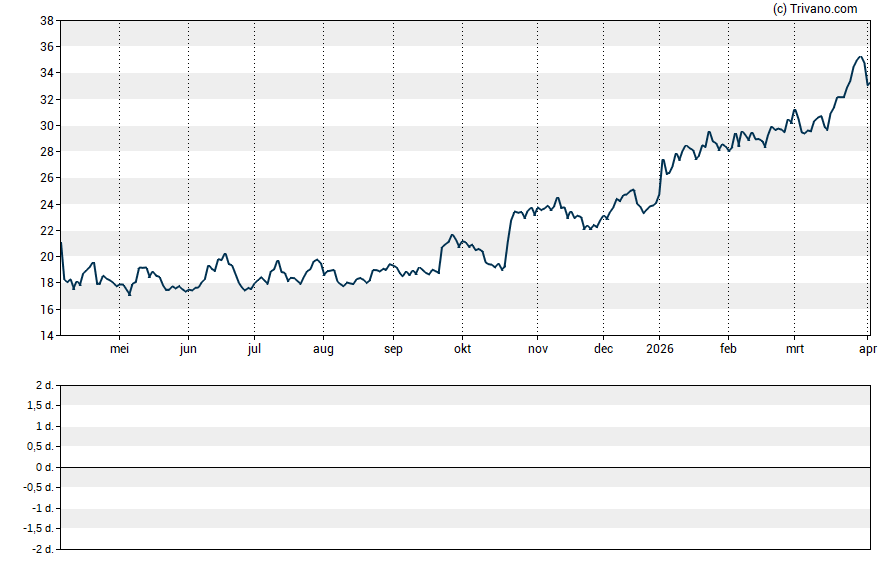Click the Trivano.com copyright watermark
The width and height of the screenshot is (888, 565).
point(815,9)
